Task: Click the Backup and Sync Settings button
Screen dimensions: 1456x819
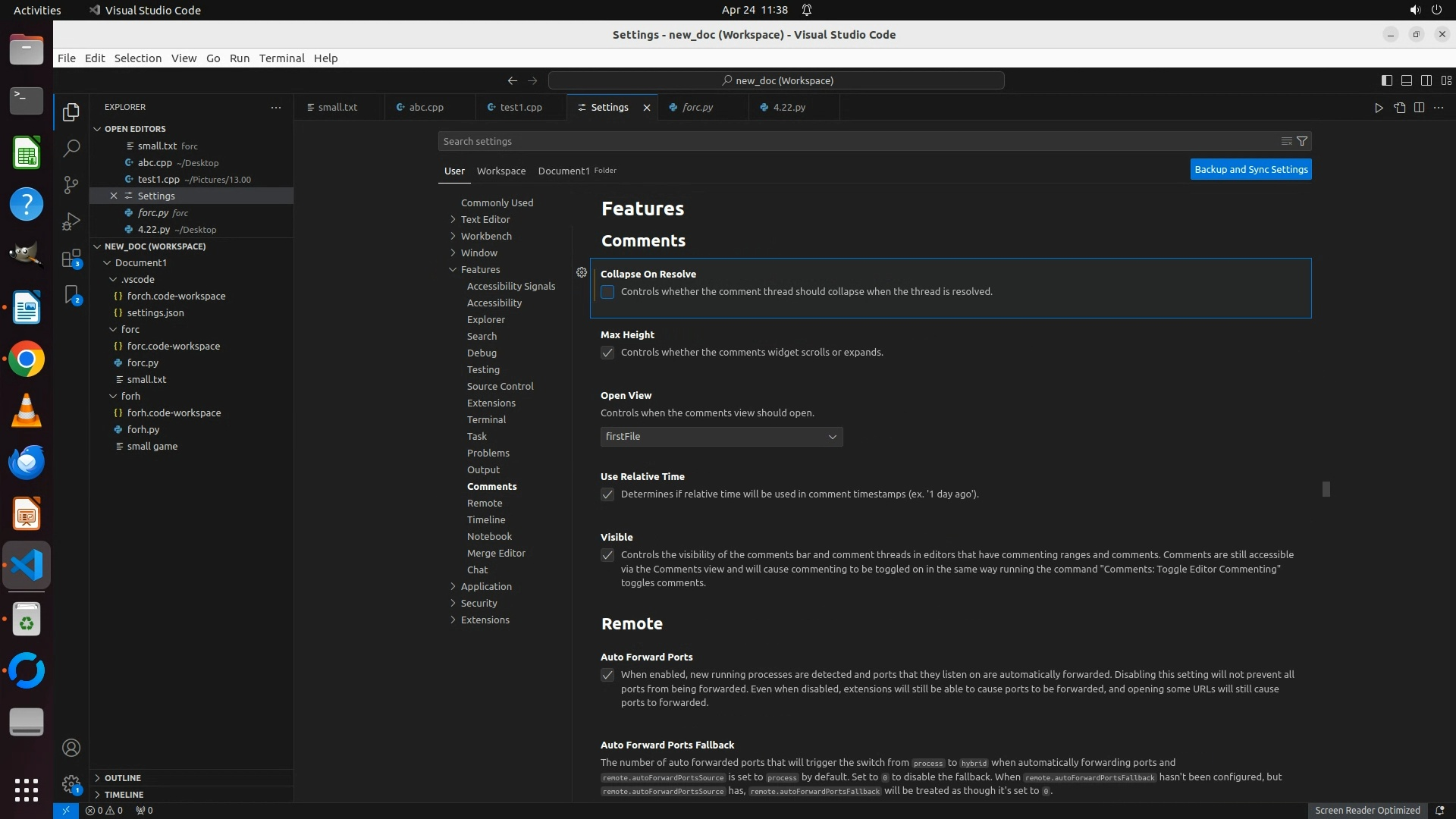Action: [x=1250, y=170]
